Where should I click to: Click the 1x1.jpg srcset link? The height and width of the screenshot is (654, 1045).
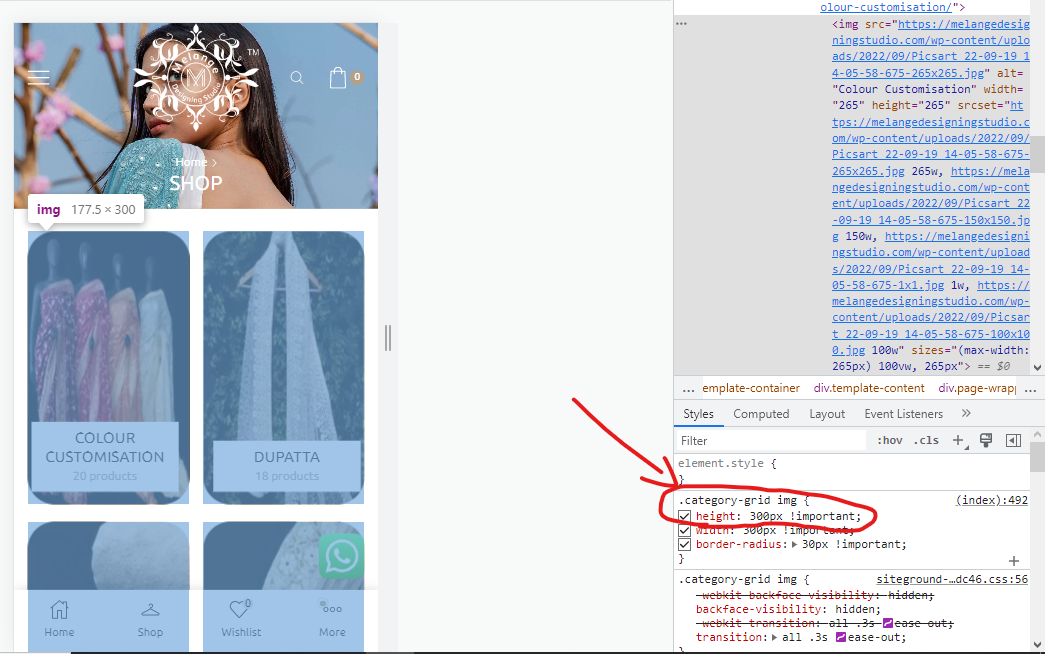(930, 261)
